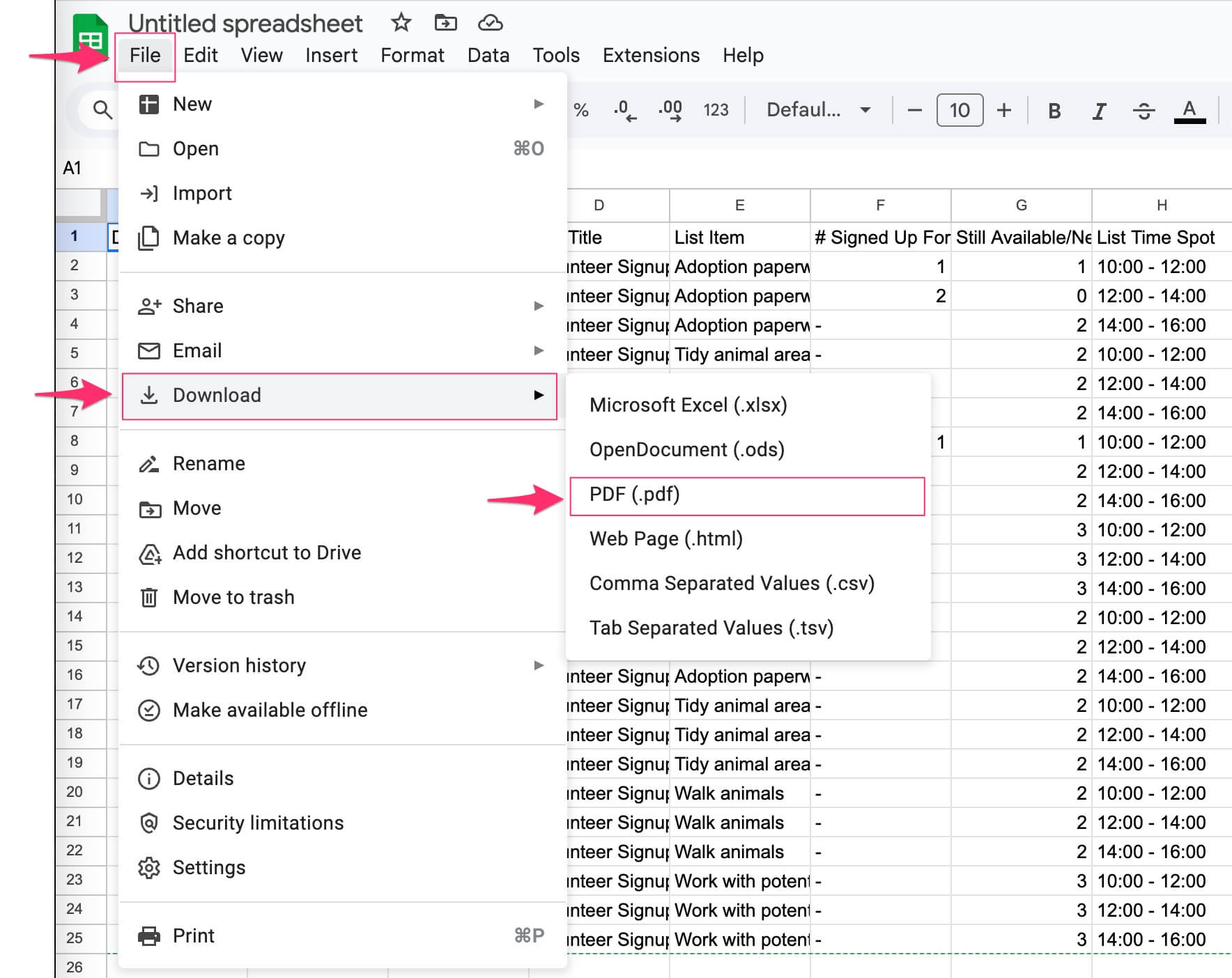Open the Insert menu
Image resolution: width=1232 pixels, height=978 pixels.
pyautogui.click(x=331, y=55)
